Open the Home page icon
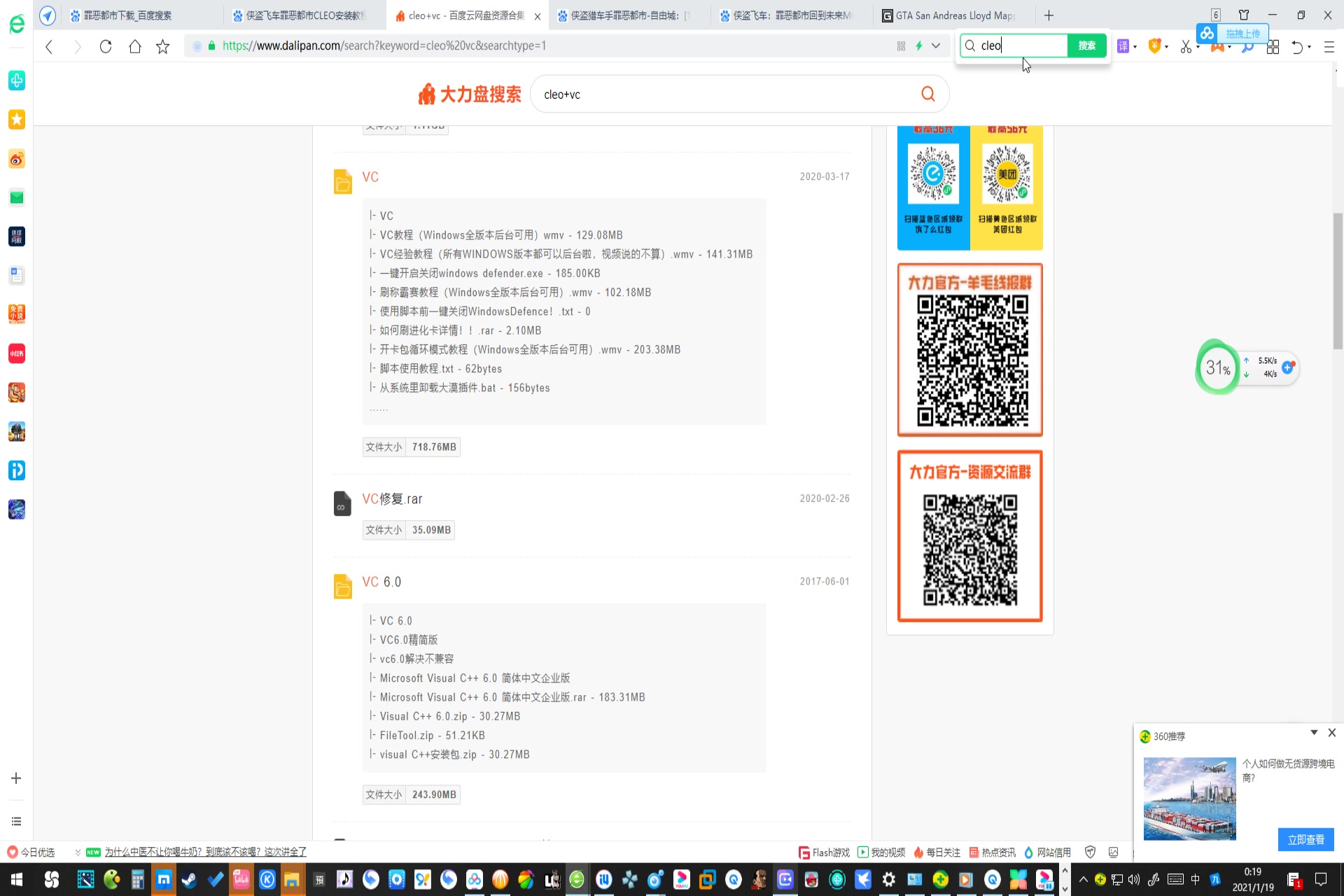 point(134,46)
